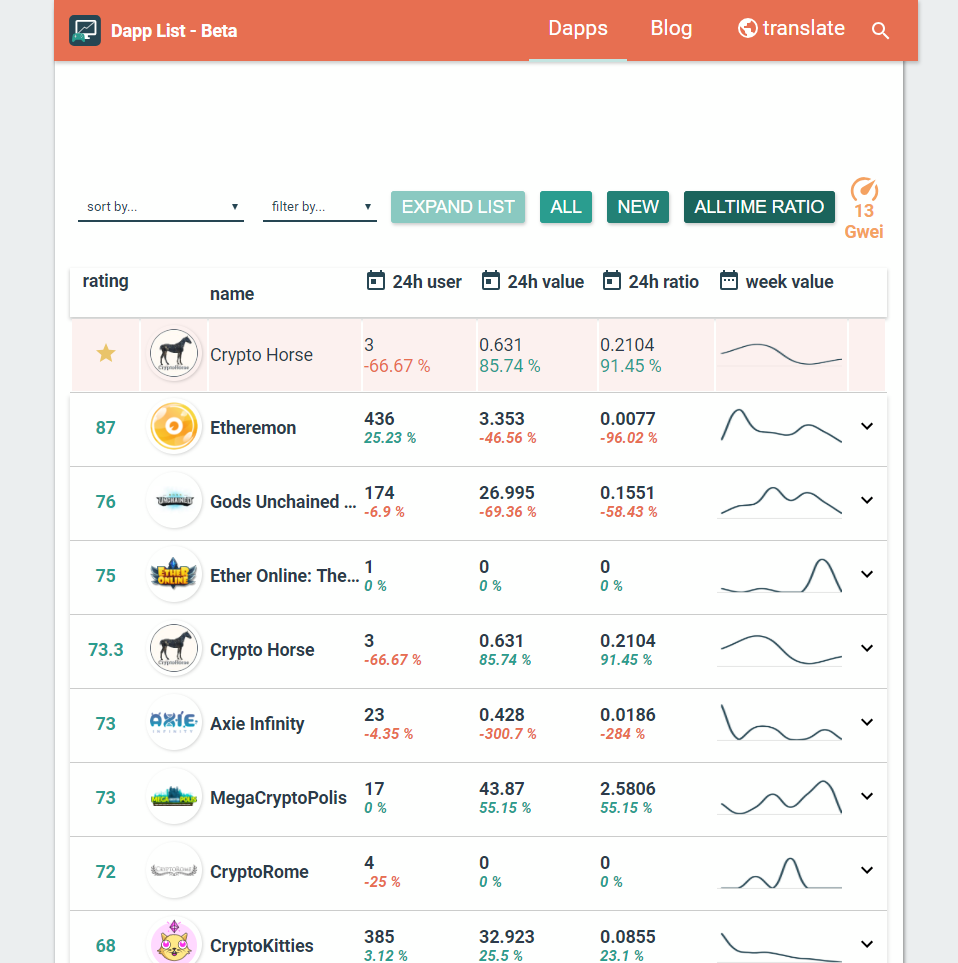Click the Dapp List - Beta title
The image size is (958, 963).
pyautogui.click(x=174, y=31)
